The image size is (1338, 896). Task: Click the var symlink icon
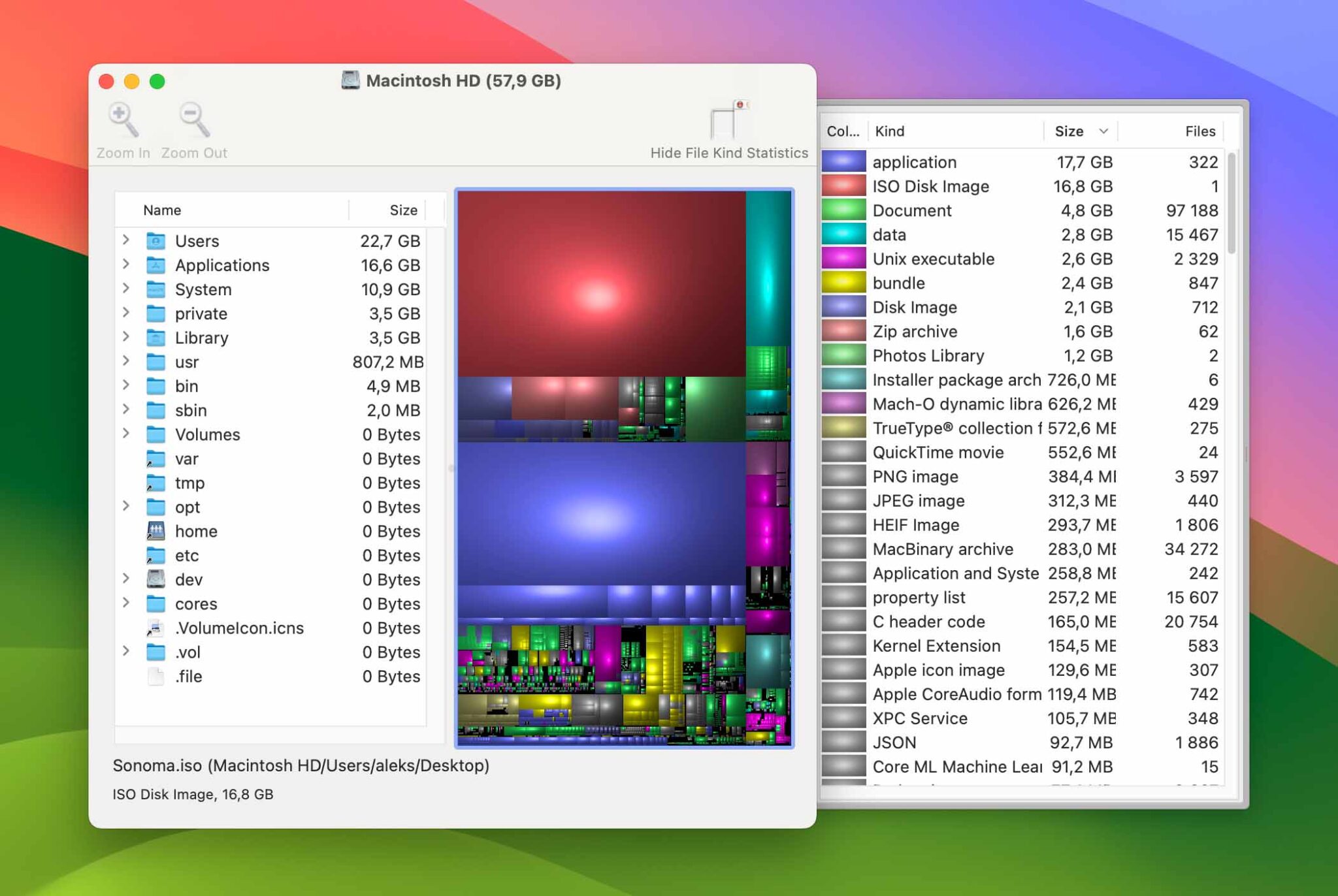[x=156, y=458]
